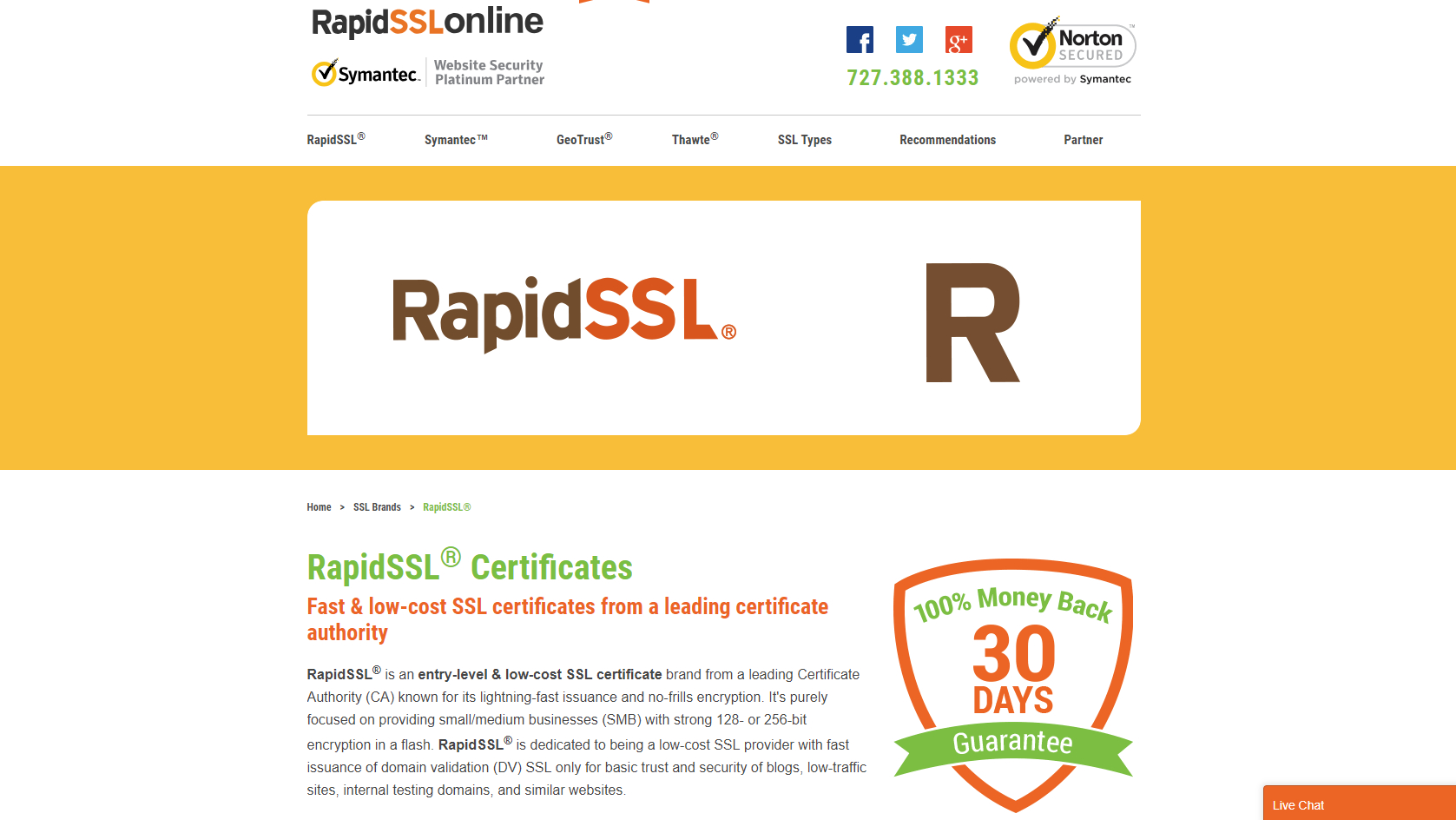Image resolution: width=1456 pixels, height=820 pixels.
Task: Open the Partner navigation menu
Action: pos(1084,140)
